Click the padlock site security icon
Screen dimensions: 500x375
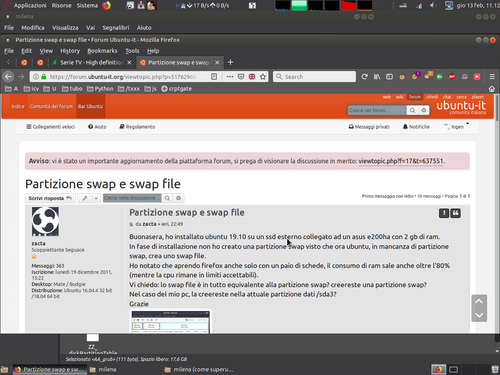point(44,77)
